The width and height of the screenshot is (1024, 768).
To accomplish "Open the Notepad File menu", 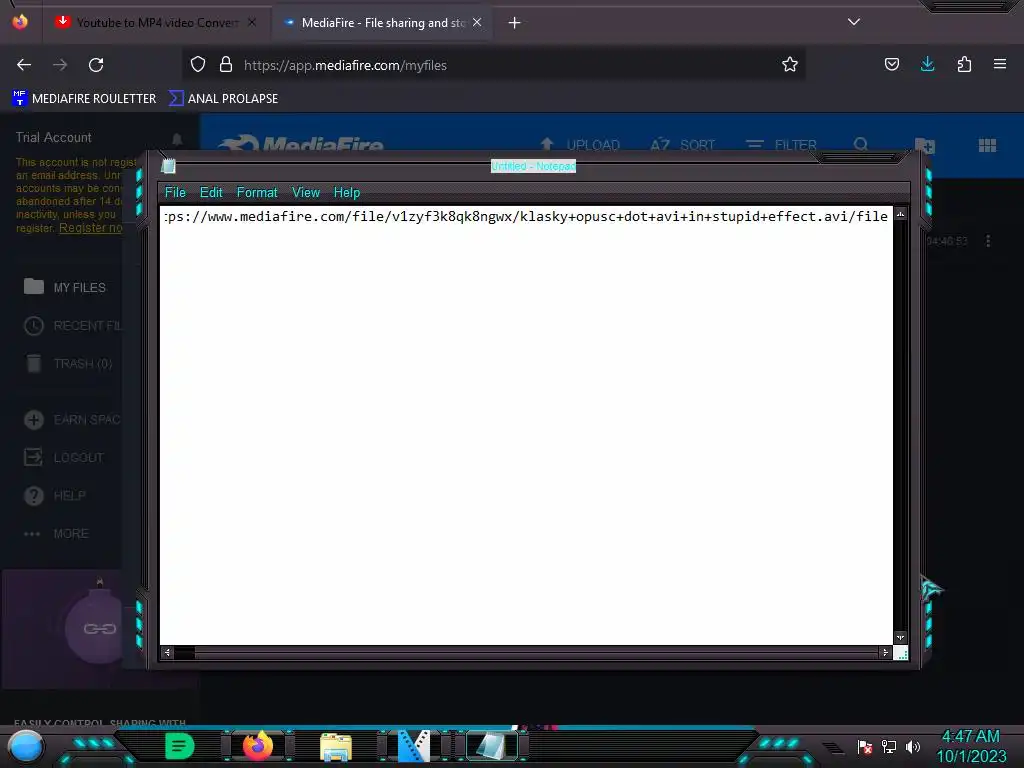I will 174,193.
